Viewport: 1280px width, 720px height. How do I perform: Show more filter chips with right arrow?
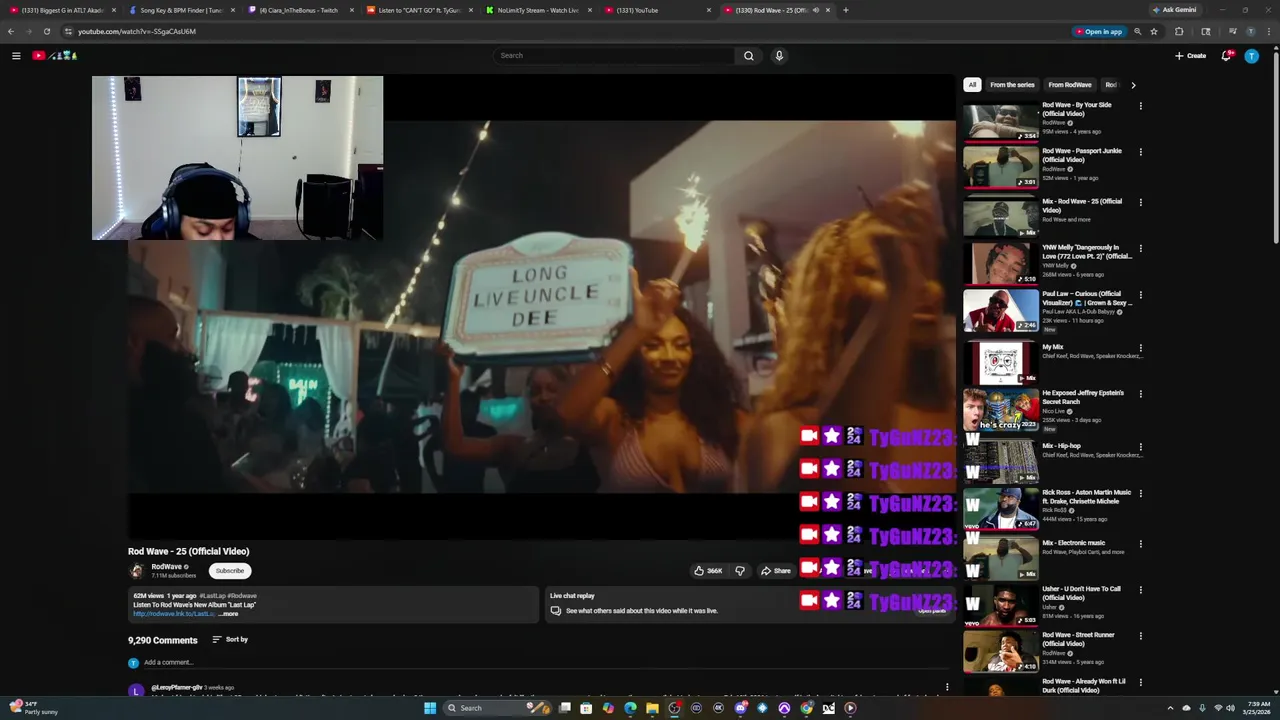[x=1133, y=85]
